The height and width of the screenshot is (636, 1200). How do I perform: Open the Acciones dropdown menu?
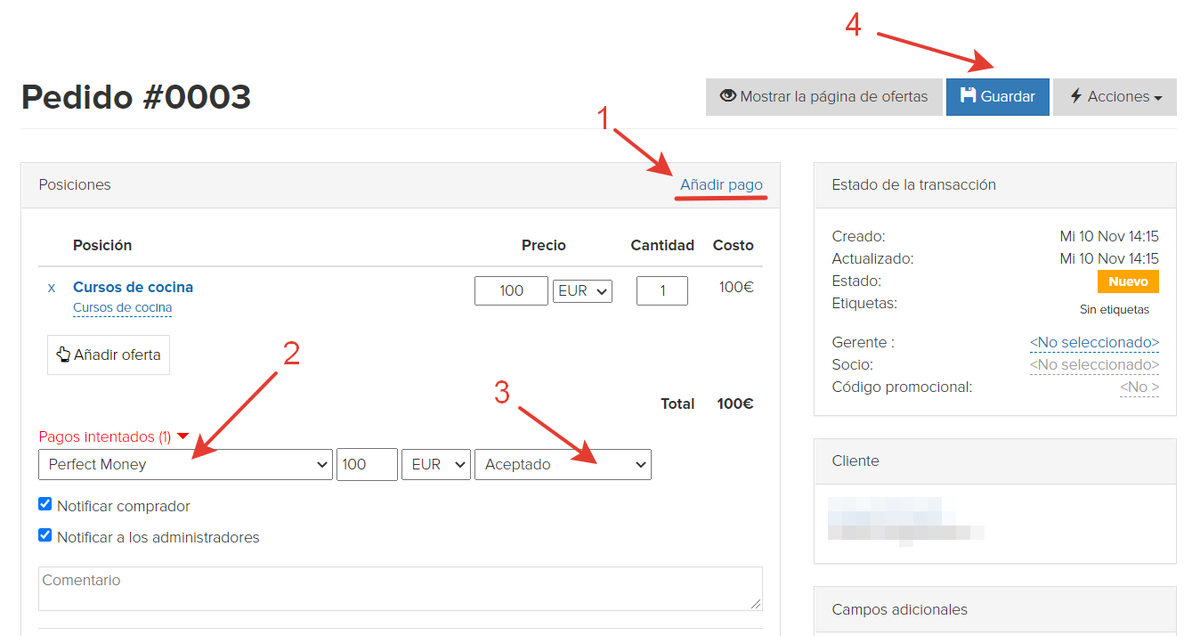click(1115, 97)
